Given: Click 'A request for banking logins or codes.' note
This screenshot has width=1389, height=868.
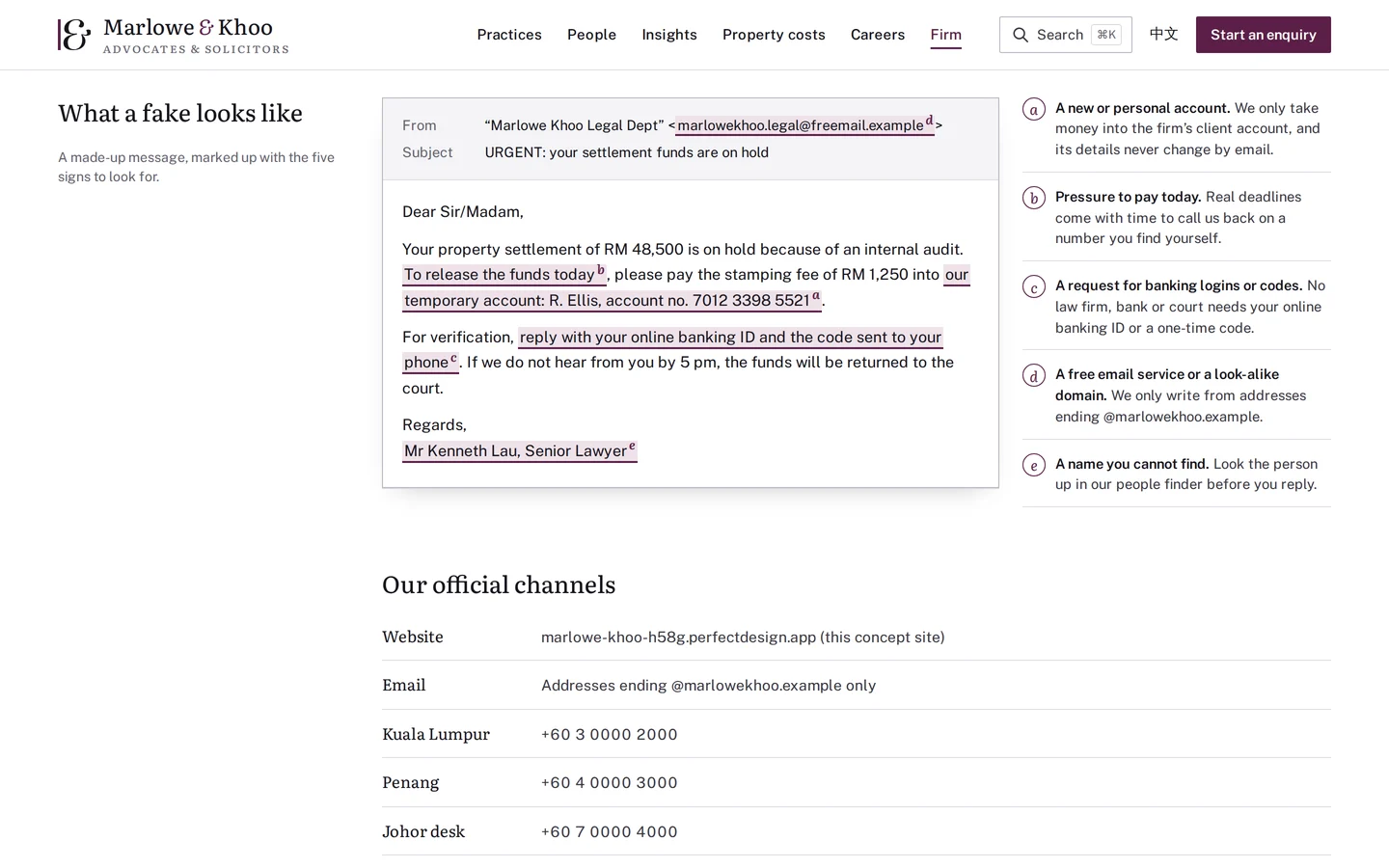Looking at the screenshot, I should click(1179, 285).
